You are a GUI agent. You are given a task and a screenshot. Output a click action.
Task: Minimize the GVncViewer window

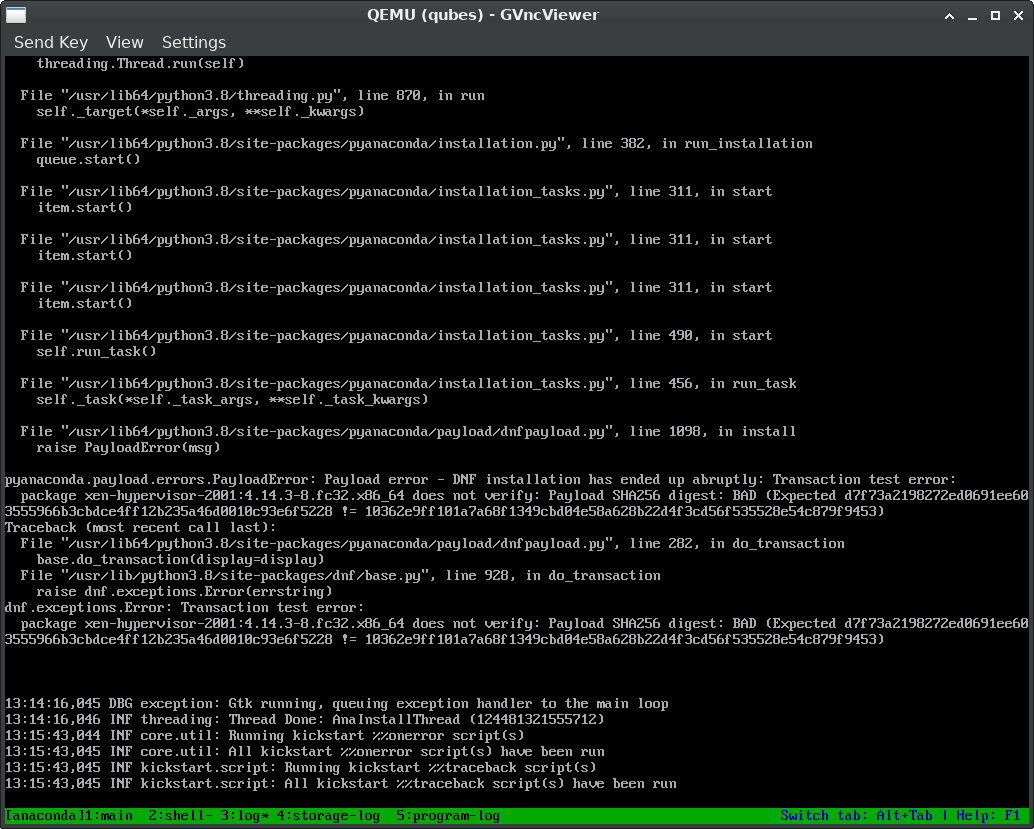(x=972, y=15)
